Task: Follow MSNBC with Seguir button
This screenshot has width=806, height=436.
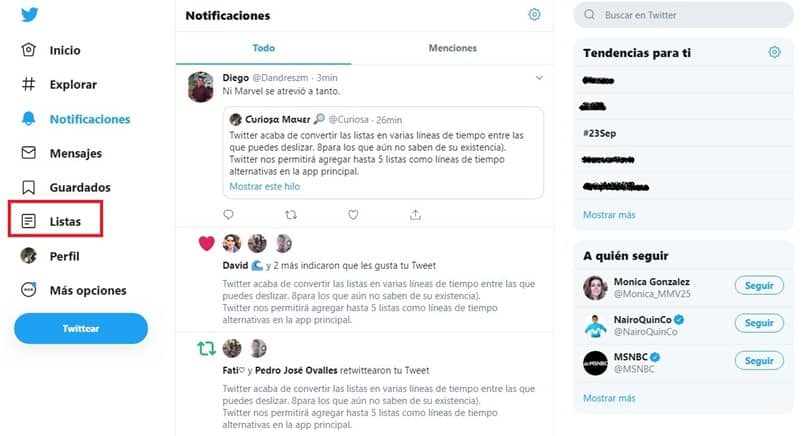Action: click(759, 360)
